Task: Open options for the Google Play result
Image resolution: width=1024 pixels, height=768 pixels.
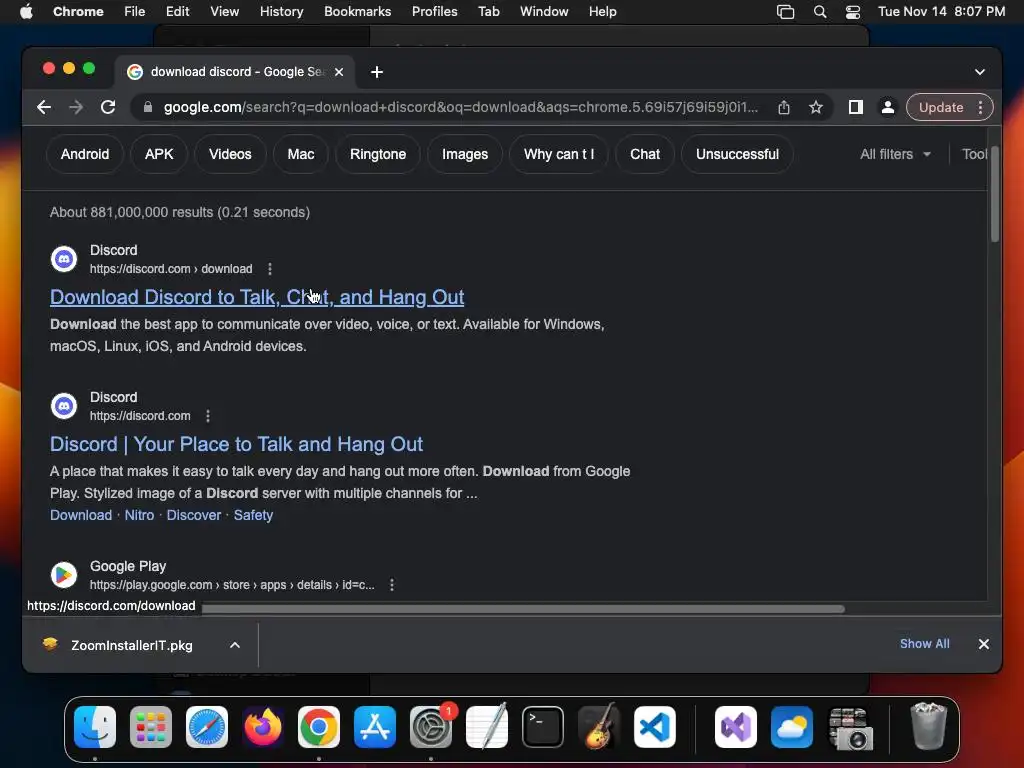Action: coord(392,585)
